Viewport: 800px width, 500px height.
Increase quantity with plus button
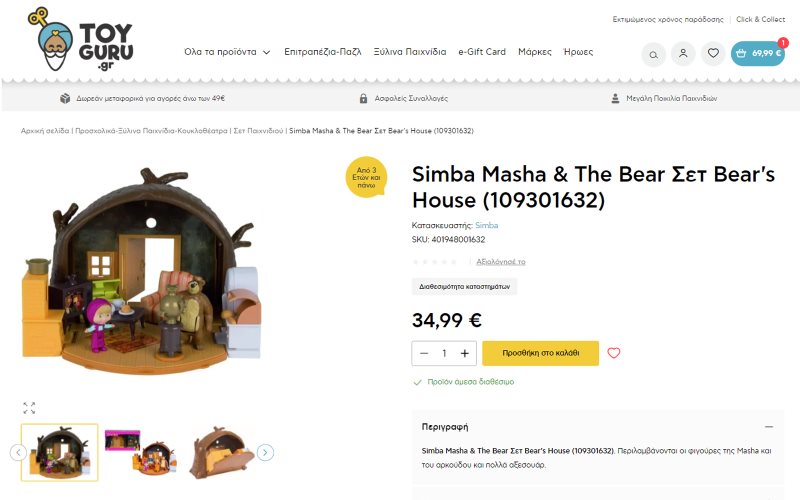click(465, 353)
